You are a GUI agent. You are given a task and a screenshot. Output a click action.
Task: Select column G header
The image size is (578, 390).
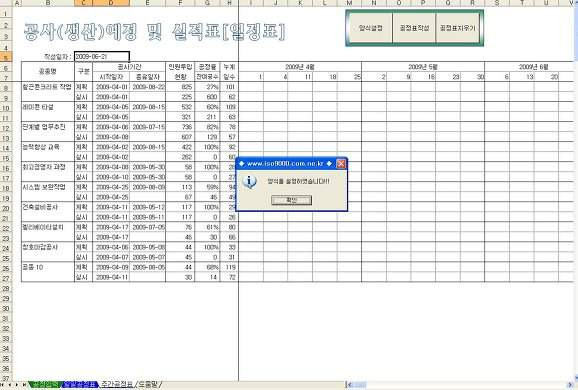(x=207, y=3)
